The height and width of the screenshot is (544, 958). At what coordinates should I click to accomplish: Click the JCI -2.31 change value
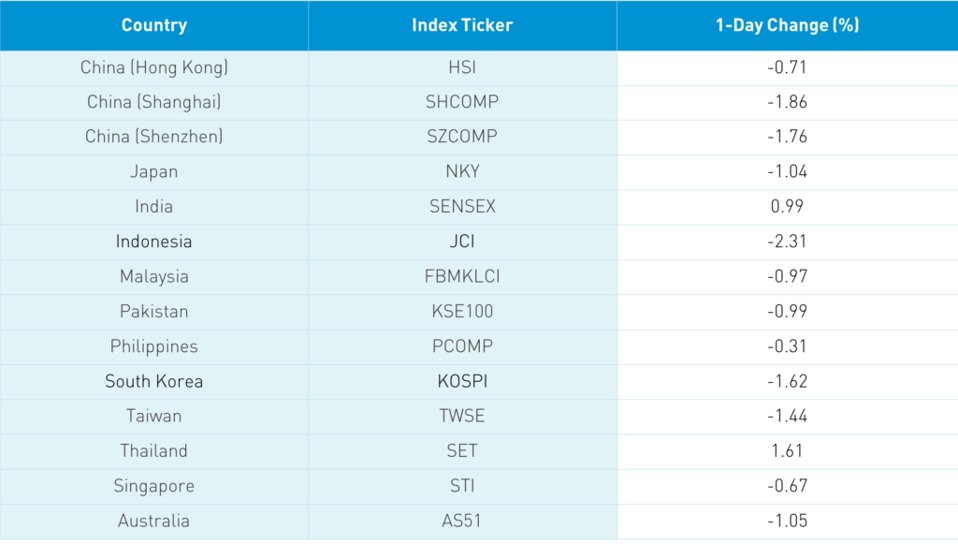click(787, 241)
